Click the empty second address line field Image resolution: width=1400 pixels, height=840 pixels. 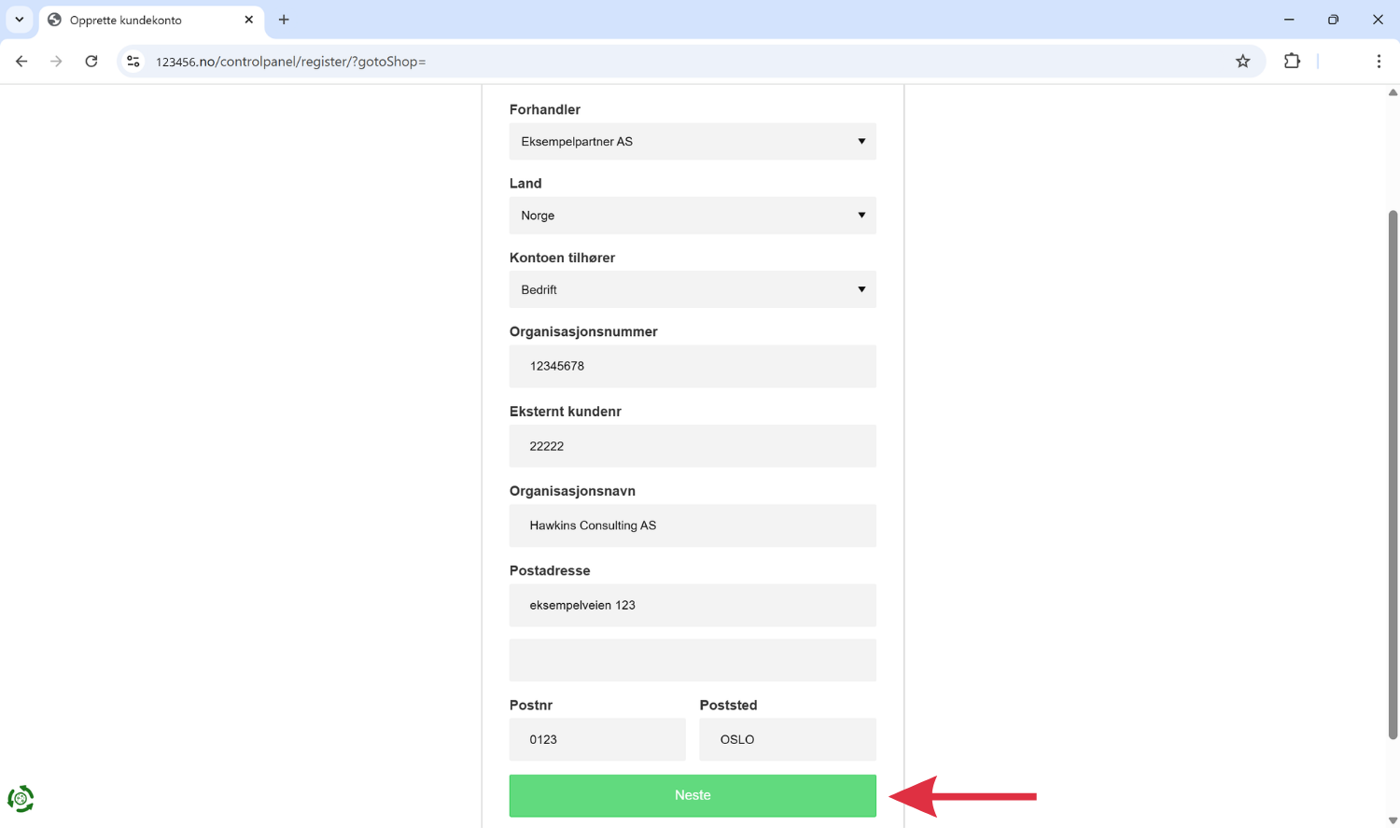pos(693,660)
